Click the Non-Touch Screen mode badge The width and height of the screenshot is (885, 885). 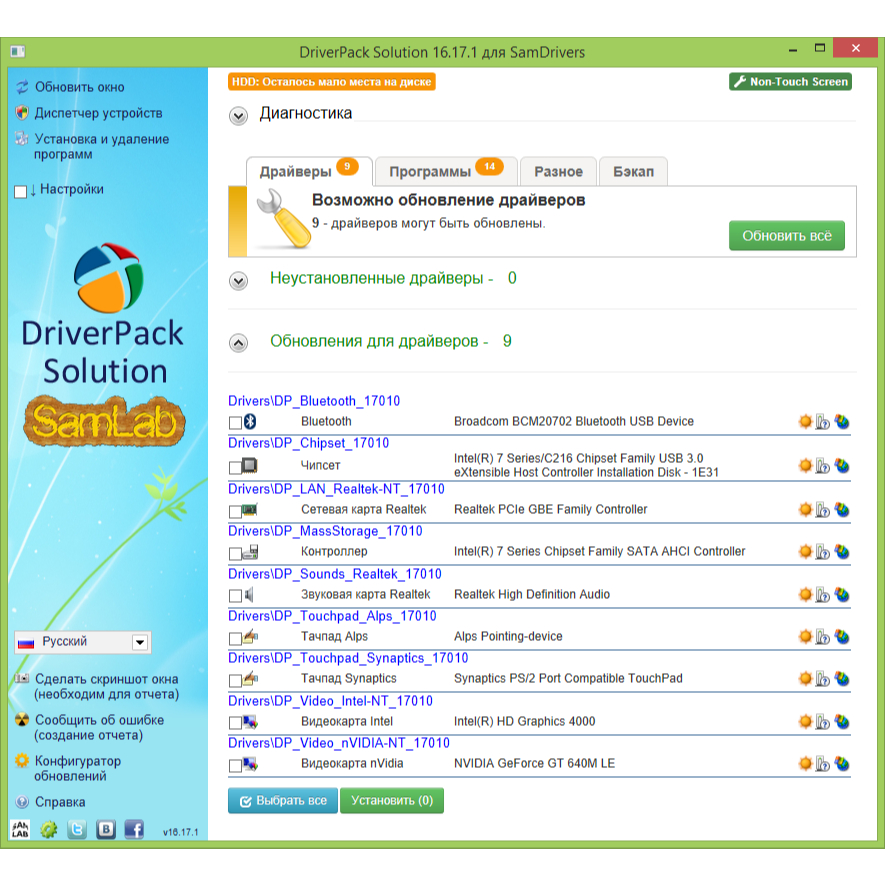[790, 82]
